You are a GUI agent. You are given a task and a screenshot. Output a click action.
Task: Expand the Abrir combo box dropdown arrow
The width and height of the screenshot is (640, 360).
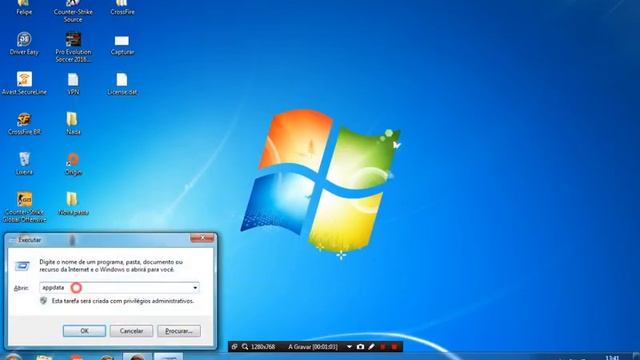point(195,288)
